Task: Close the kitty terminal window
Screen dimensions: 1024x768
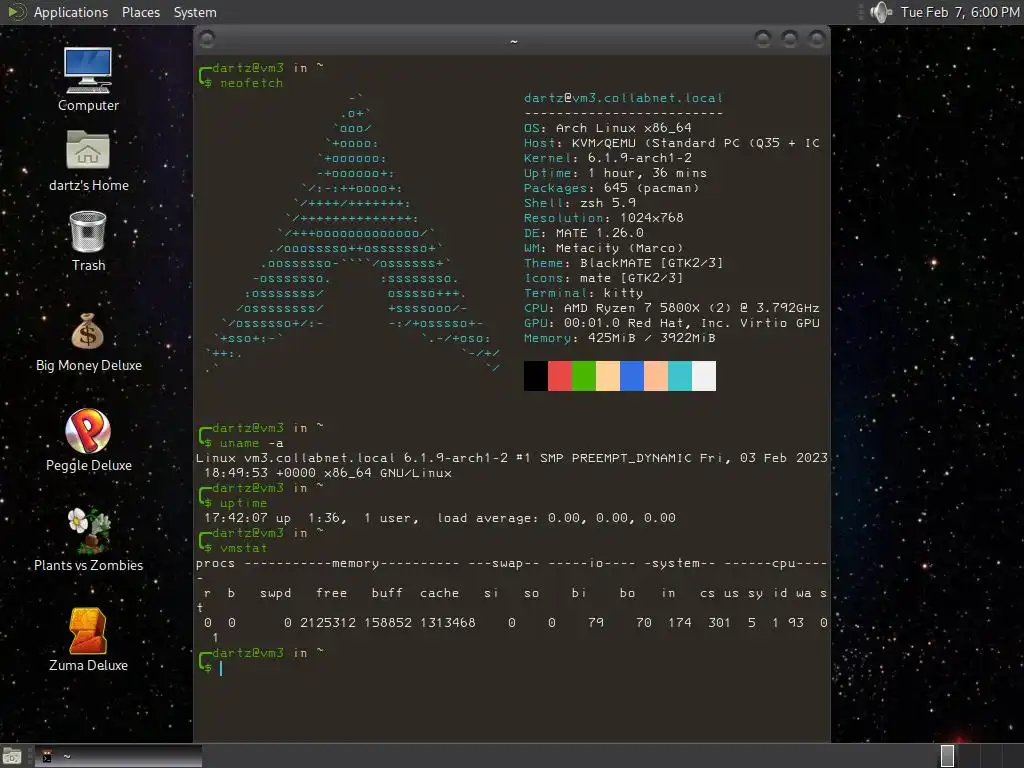Action: [x=816, y=40]
